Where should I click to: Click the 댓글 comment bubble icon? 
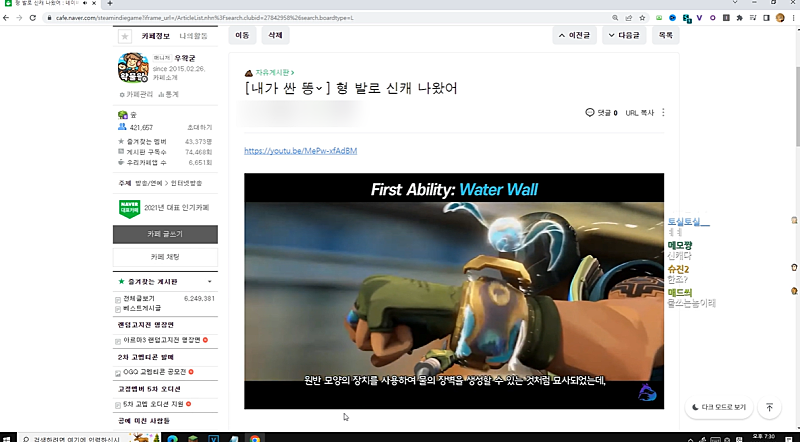point(590,112)
